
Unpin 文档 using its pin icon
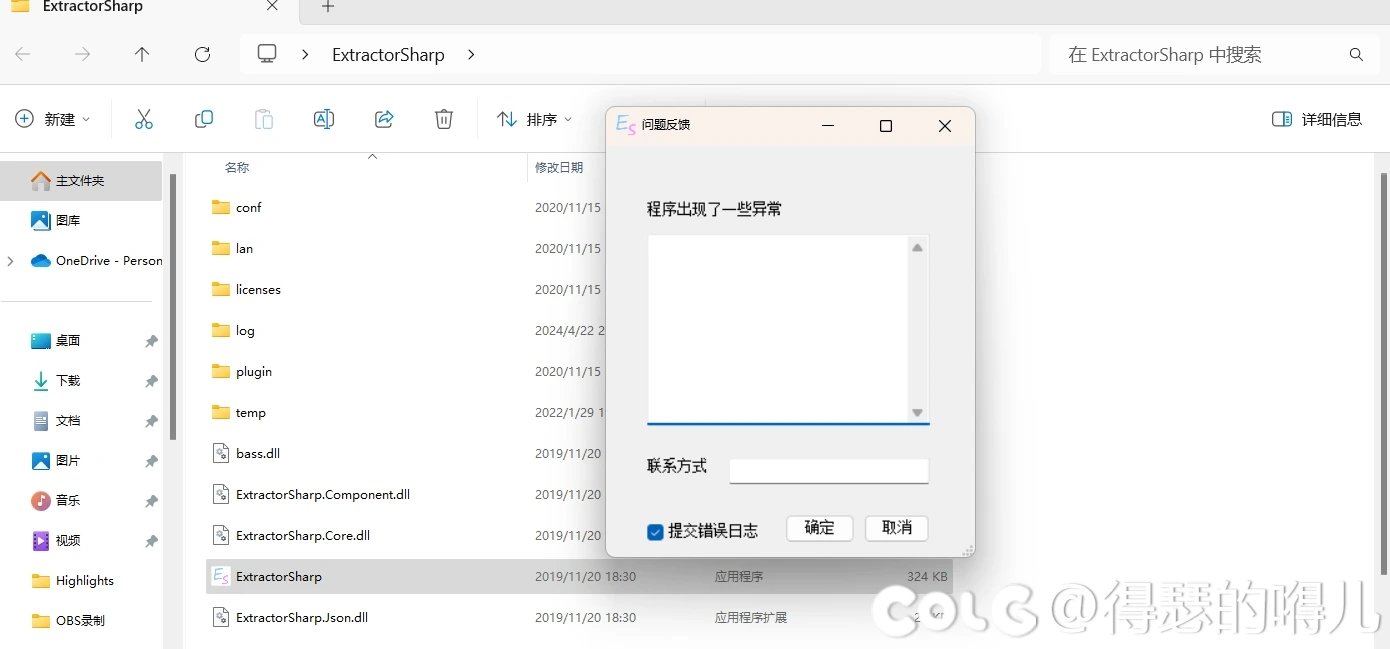[151, 421]
